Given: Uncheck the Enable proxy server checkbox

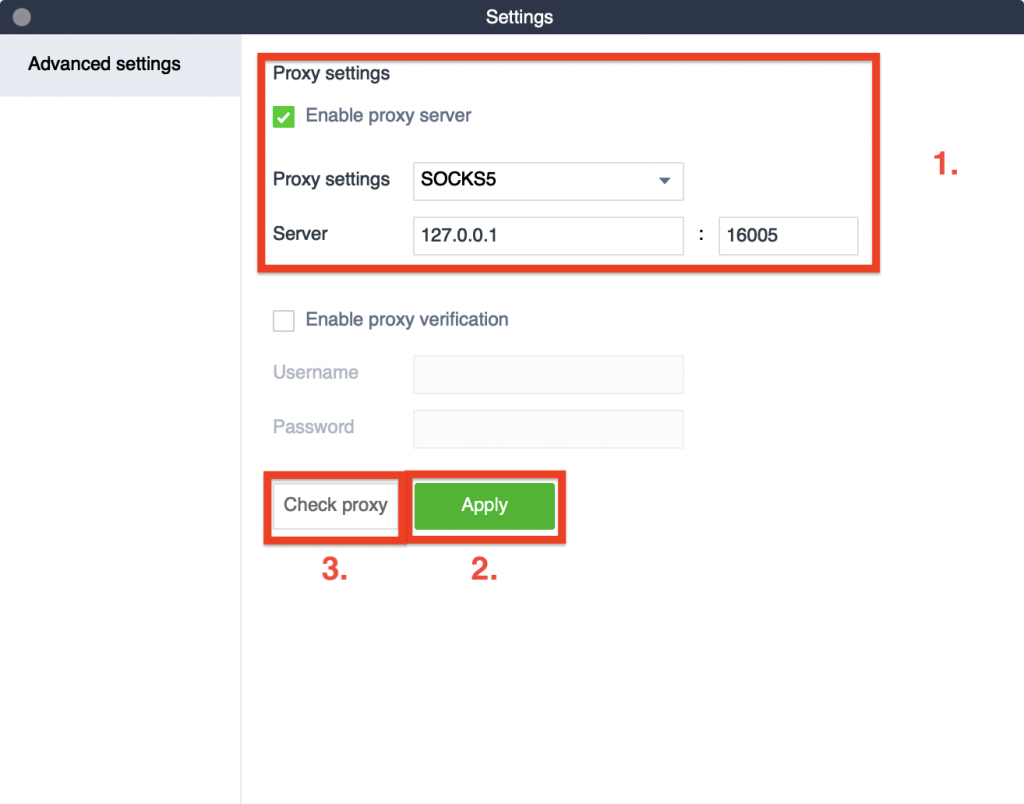Looking at the screenshot, I should pyautogui.click(x=284, y=116).
